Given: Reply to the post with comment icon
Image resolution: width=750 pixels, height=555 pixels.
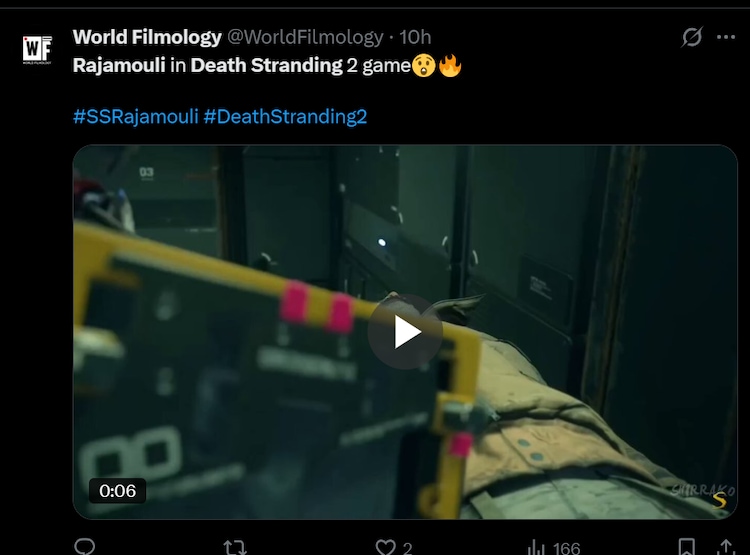Looking at the screenshot, I should coord(85,547).
